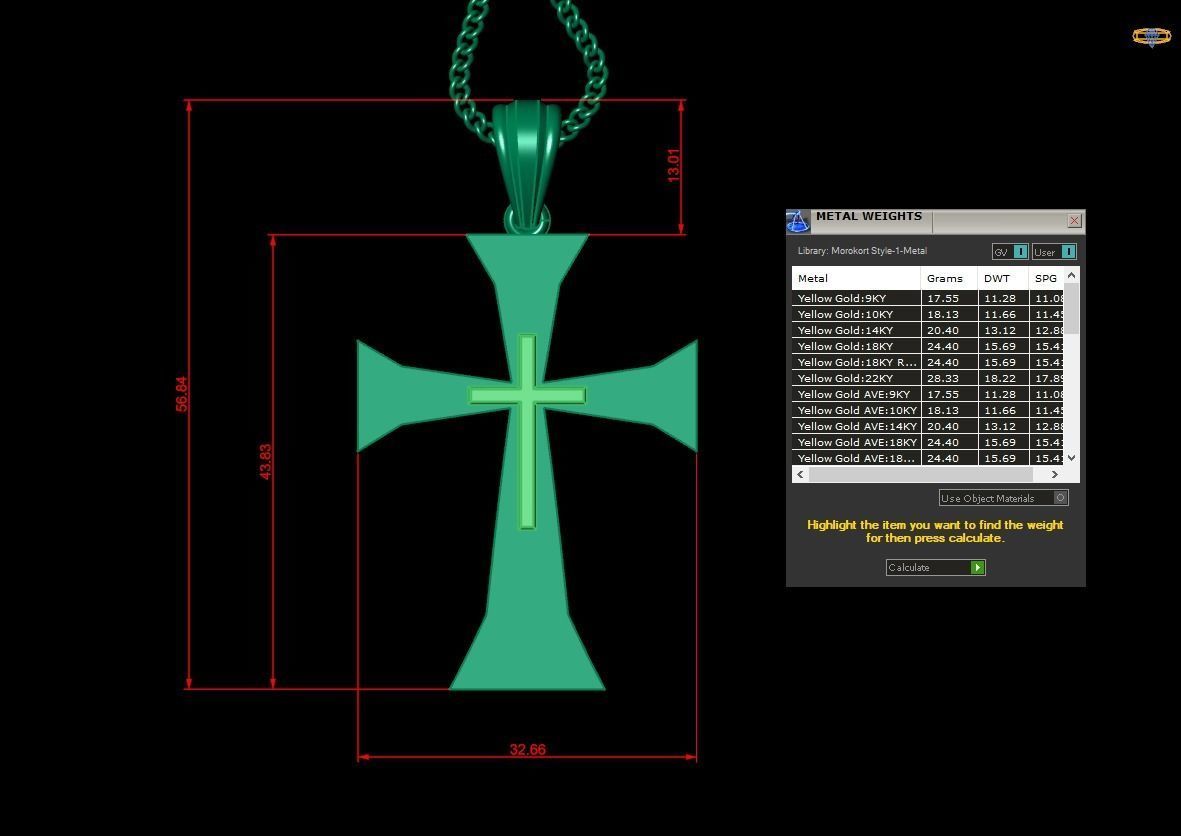Select the Yellow Gold:18KY R... row

pyautogui.click(x=927, y=362)
